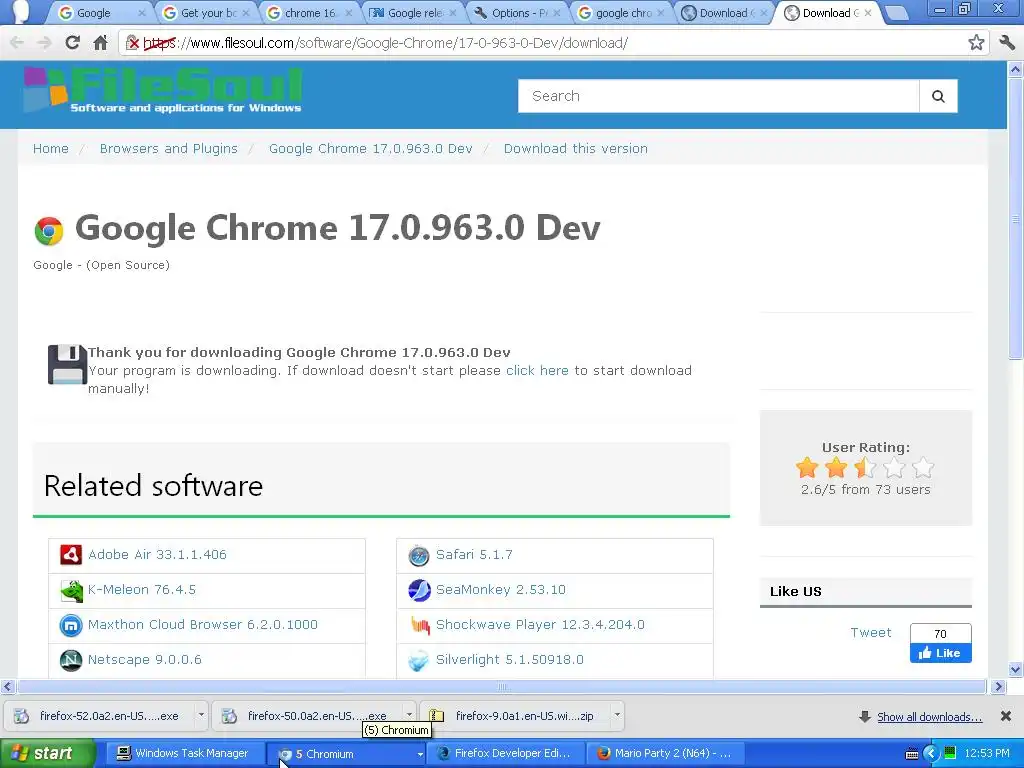This screenshot has height=768, width=1024.
Task: Click the keyboard tray icon
Action: tap(912, 754)
